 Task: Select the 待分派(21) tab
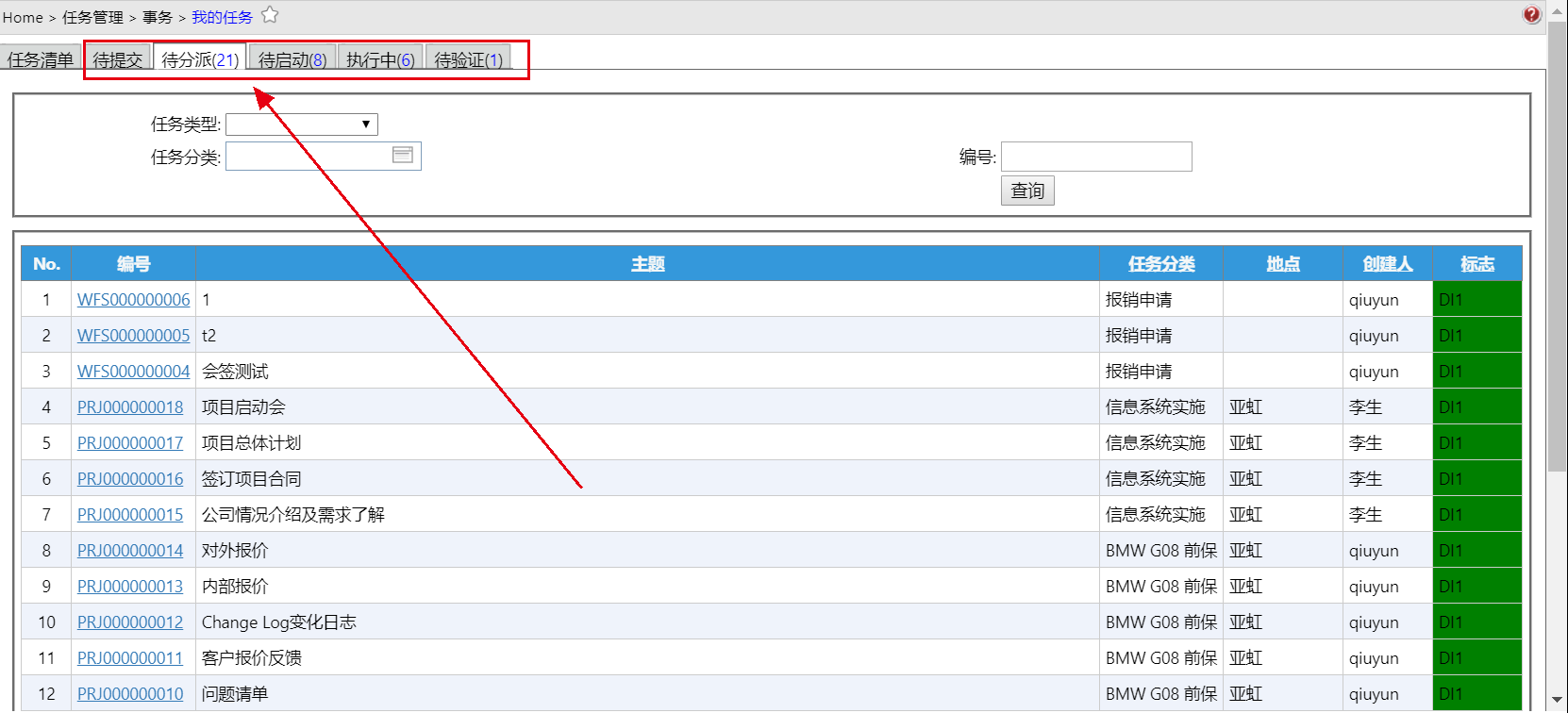pyautogui.click(x=200, y=59)
